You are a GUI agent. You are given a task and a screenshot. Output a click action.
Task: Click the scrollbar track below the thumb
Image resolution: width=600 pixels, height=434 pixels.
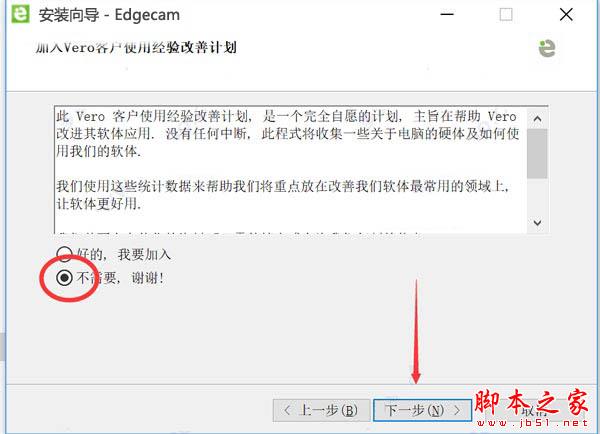point(537,196)
